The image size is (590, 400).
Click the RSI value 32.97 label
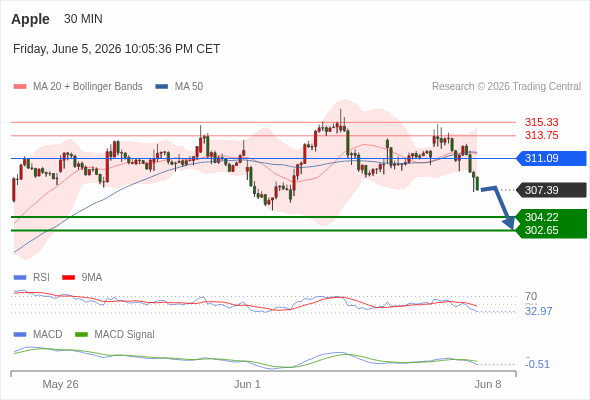(538, 312)
